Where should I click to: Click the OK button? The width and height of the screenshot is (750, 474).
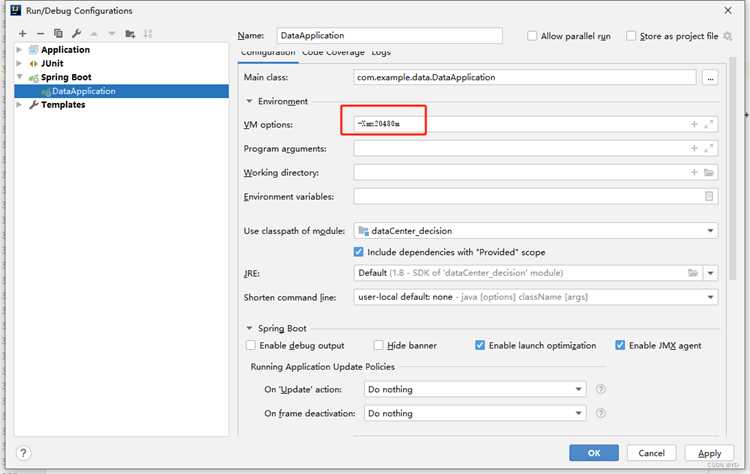[x=594, y=452]
